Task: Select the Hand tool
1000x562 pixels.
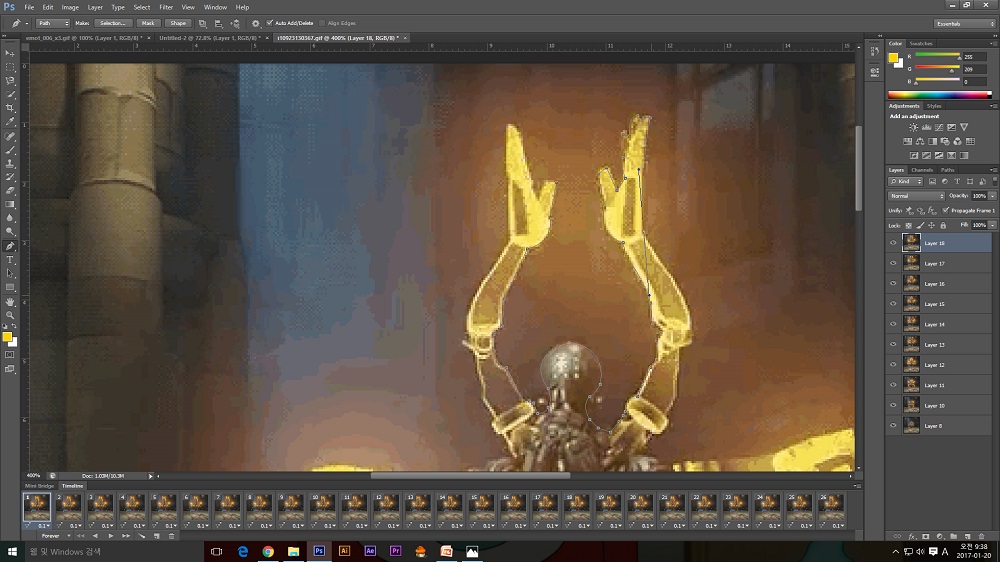Action: 10,302
